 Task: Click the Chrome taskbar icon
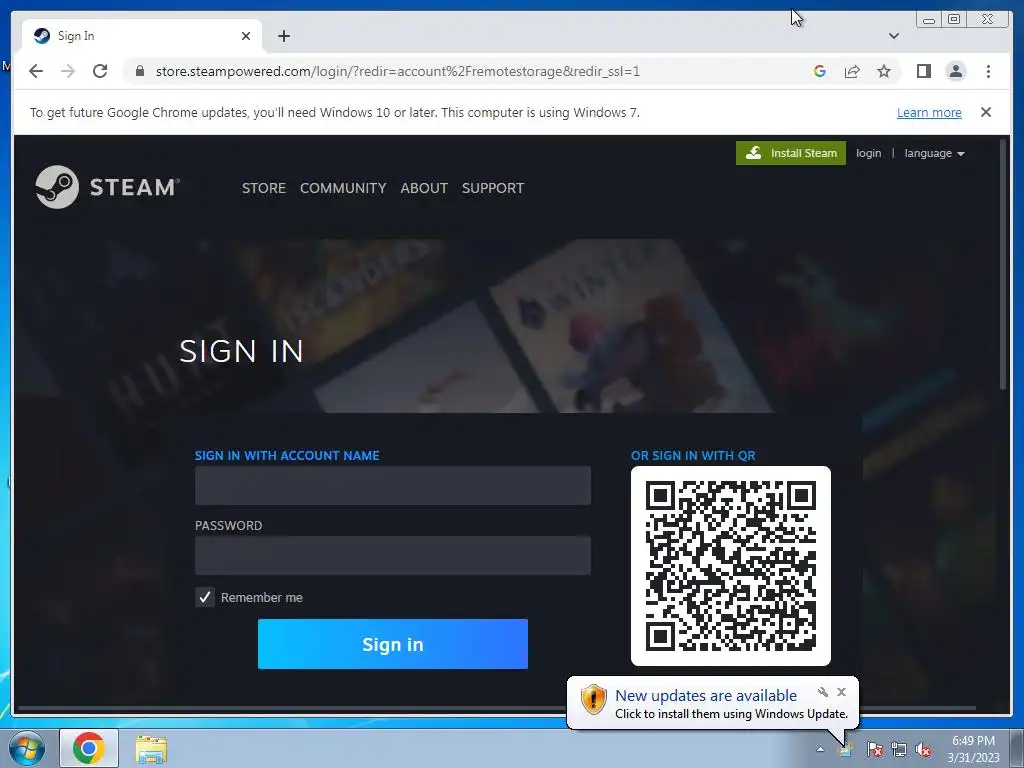click(x=89, y=748)
